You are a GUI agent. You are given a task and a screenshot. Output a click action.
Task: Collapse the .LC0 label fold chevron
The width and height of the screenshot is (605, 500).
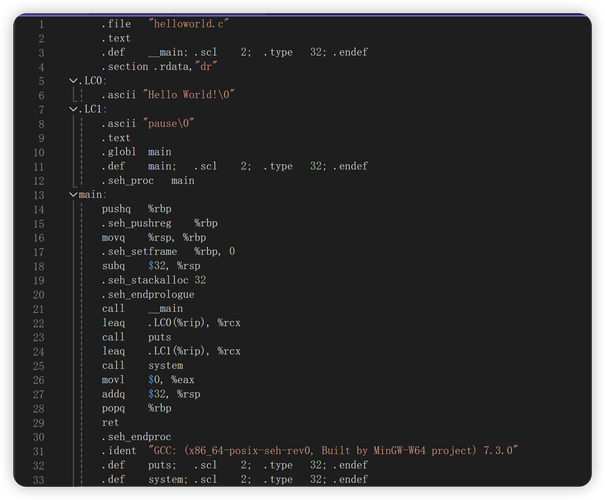click(x=73, y=81)
